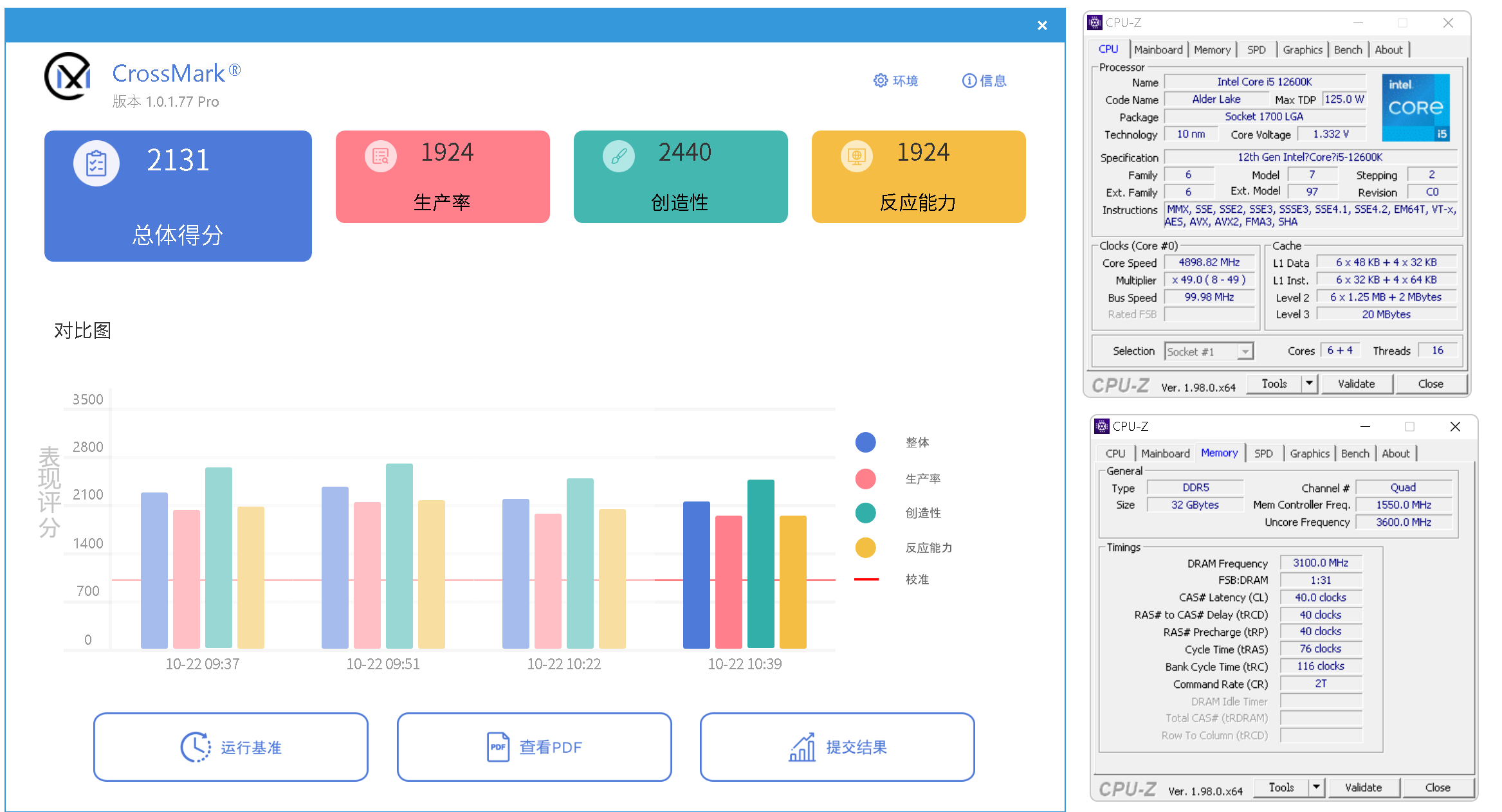Click the productivity score icon
The width and height of the screenshot is (1502, 812).
(x=381, y=156)
